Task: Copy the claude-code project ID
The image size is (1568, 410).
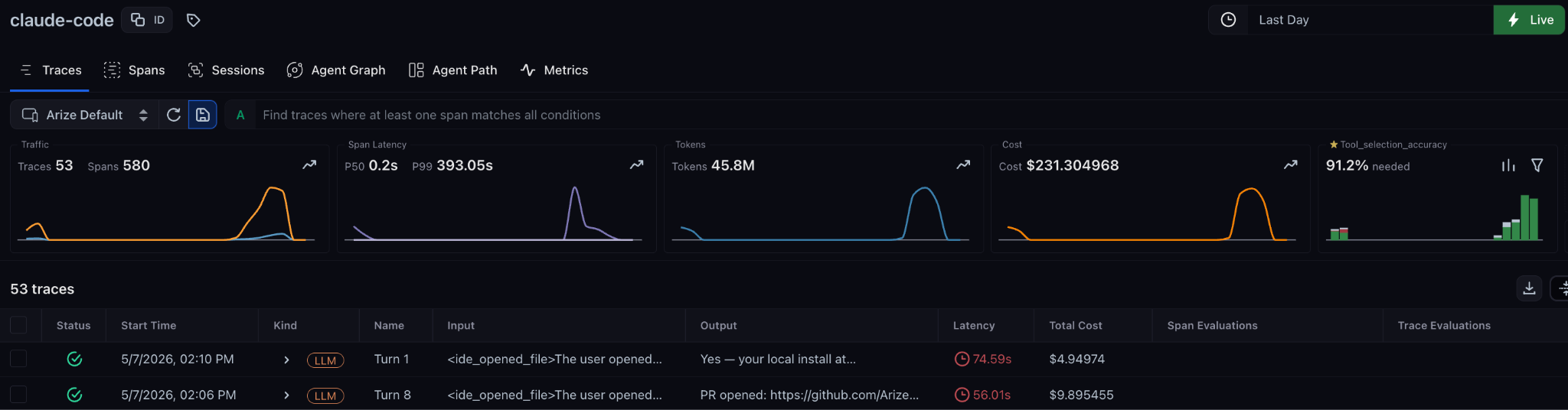Action: tap(148, 20)
